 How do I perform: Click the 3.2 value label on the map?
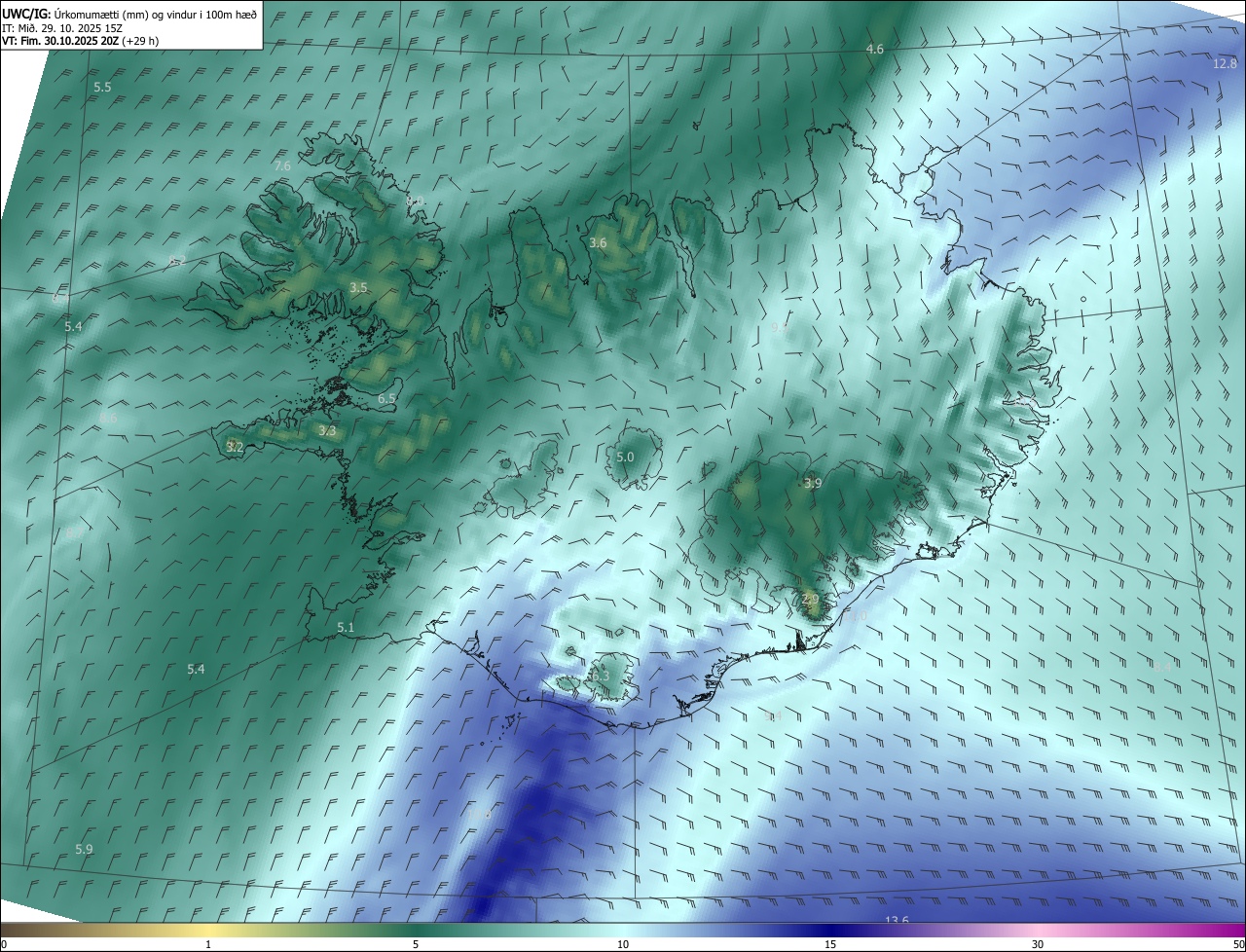pyautogui.click(x=235, y=447)
